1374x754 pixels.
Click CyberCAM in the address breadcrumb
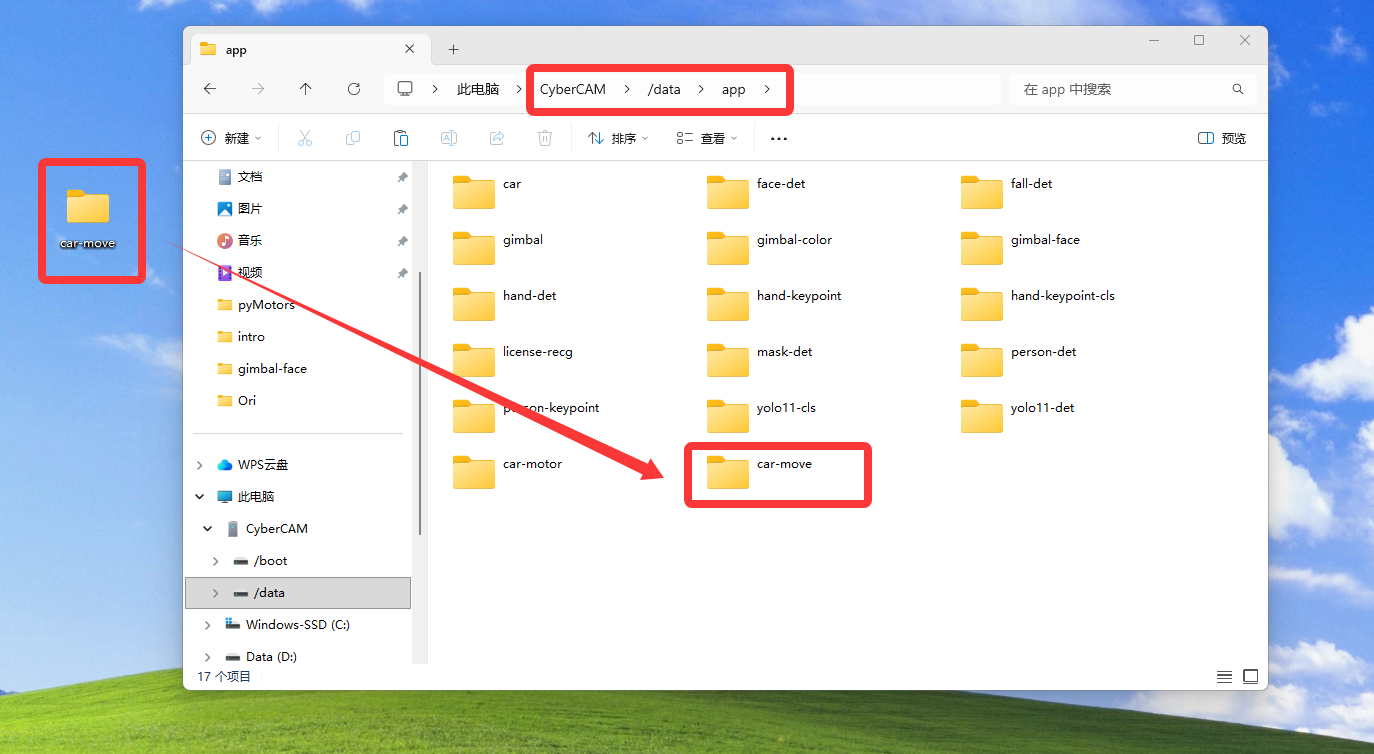pyautogui.click(x=573, y=89)
